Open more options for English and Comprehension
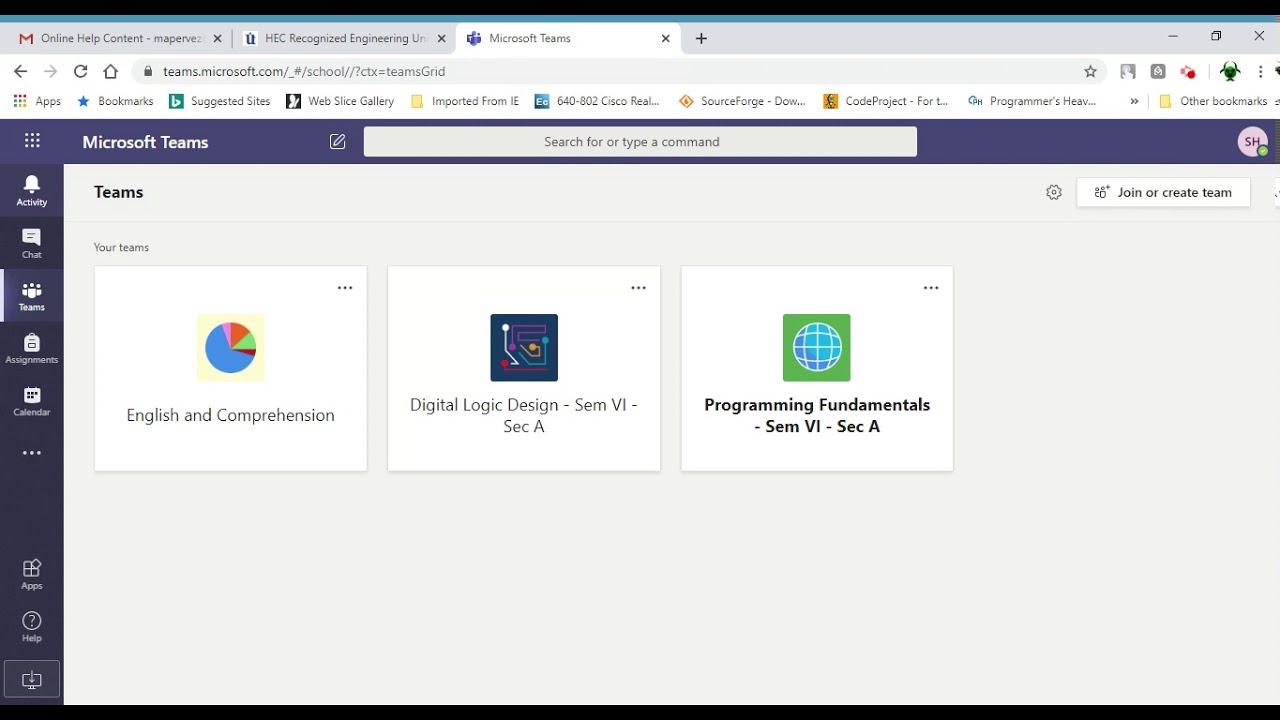The height and width of the screenshot is (720, 1280). point(345,288)
